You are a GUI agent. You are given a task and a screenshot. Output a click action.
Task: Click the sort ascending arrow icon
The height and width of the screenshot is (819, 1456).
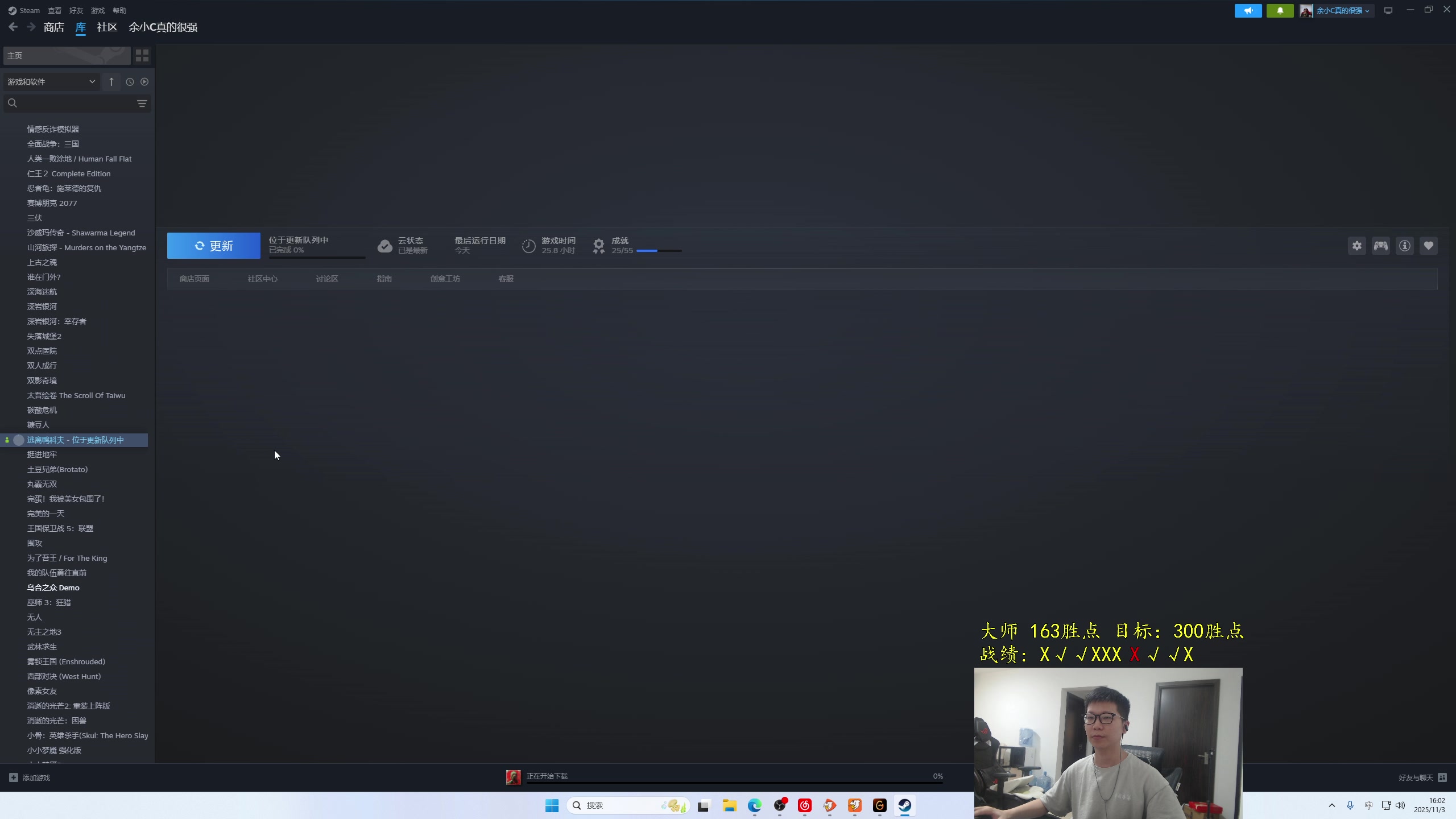tap(111, 82)
